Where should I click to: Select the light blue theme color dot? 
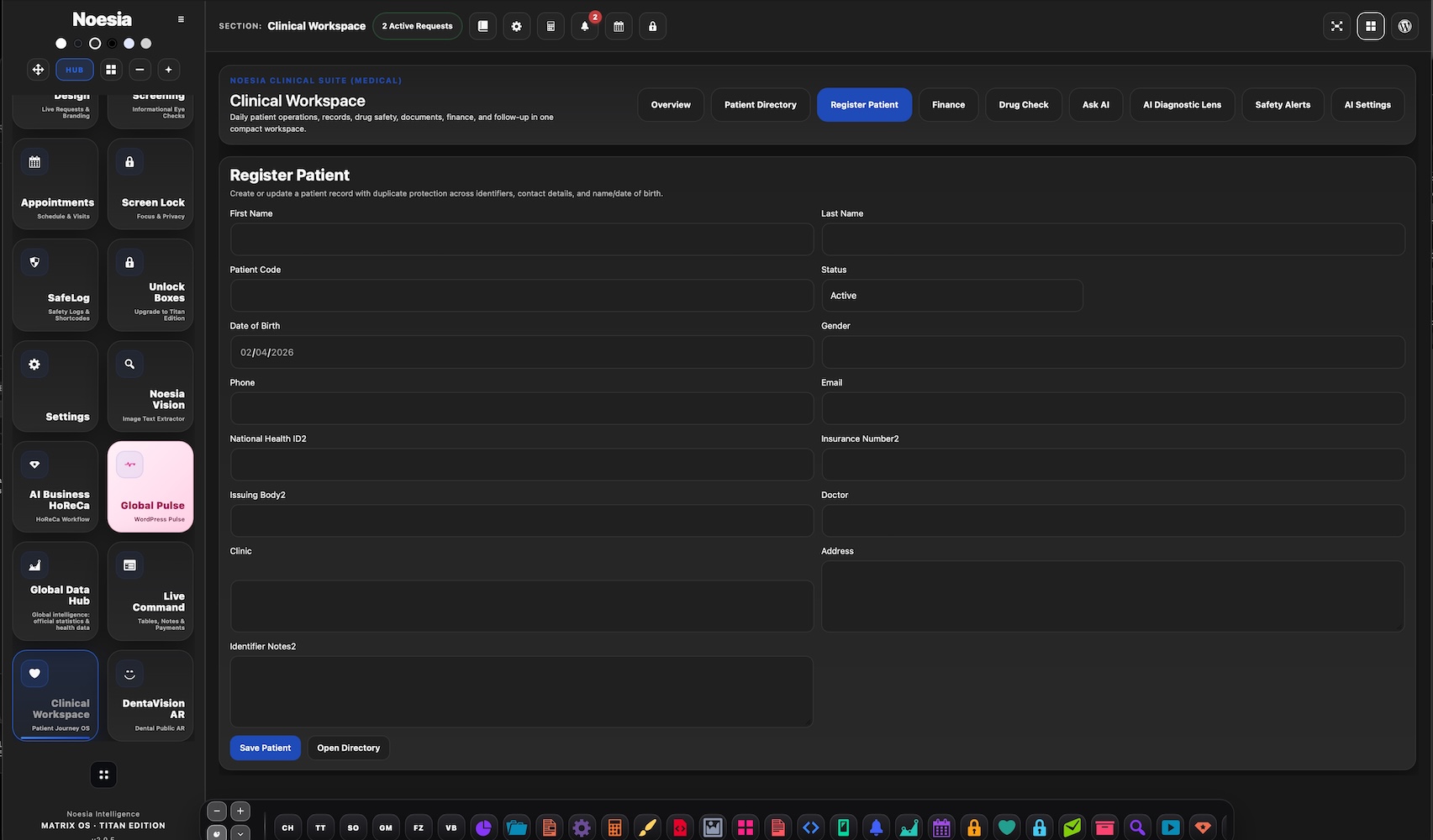coord(129,44)
